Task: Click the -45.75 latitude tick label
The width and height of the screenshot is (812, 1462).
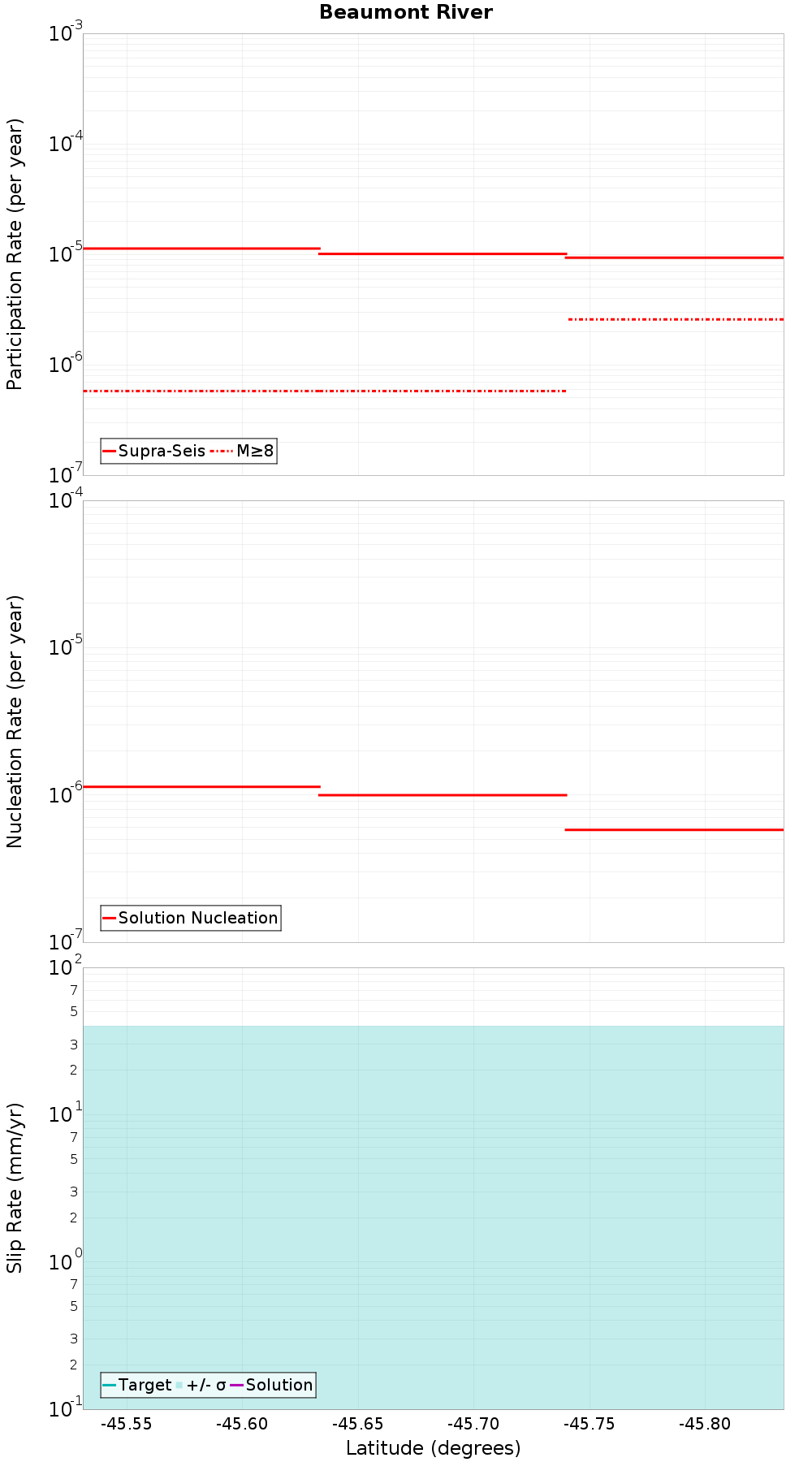Action: pyautogui.click(x=590, y=1423)
